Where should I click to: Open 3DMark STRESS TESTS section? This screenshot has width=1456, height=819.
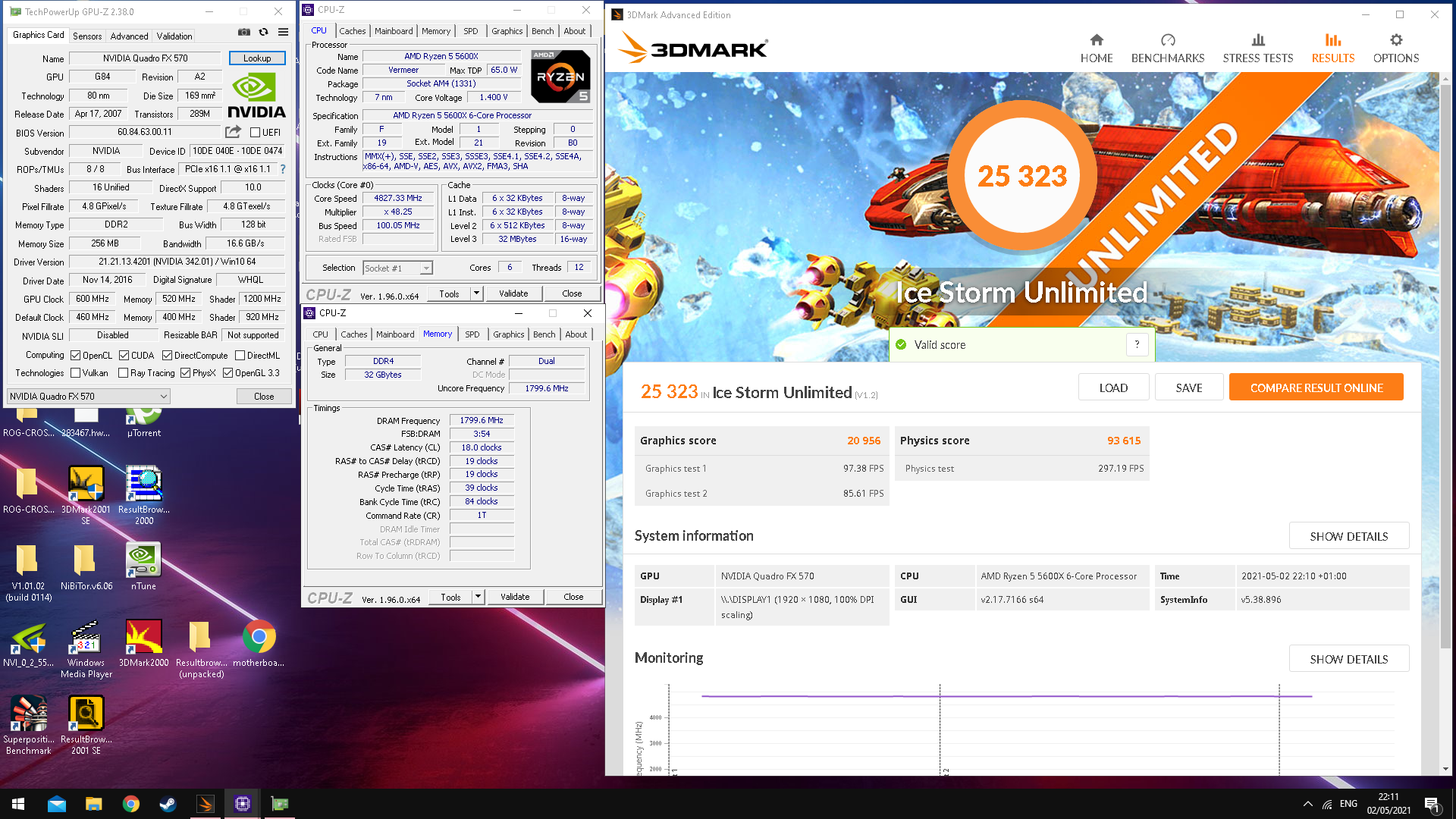tap(1258, 49)
